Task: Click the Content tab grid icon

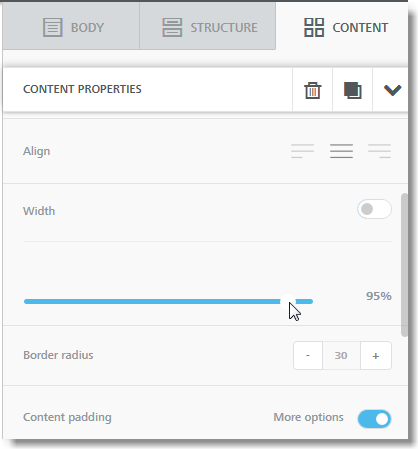Action: (x=314, y=27)
